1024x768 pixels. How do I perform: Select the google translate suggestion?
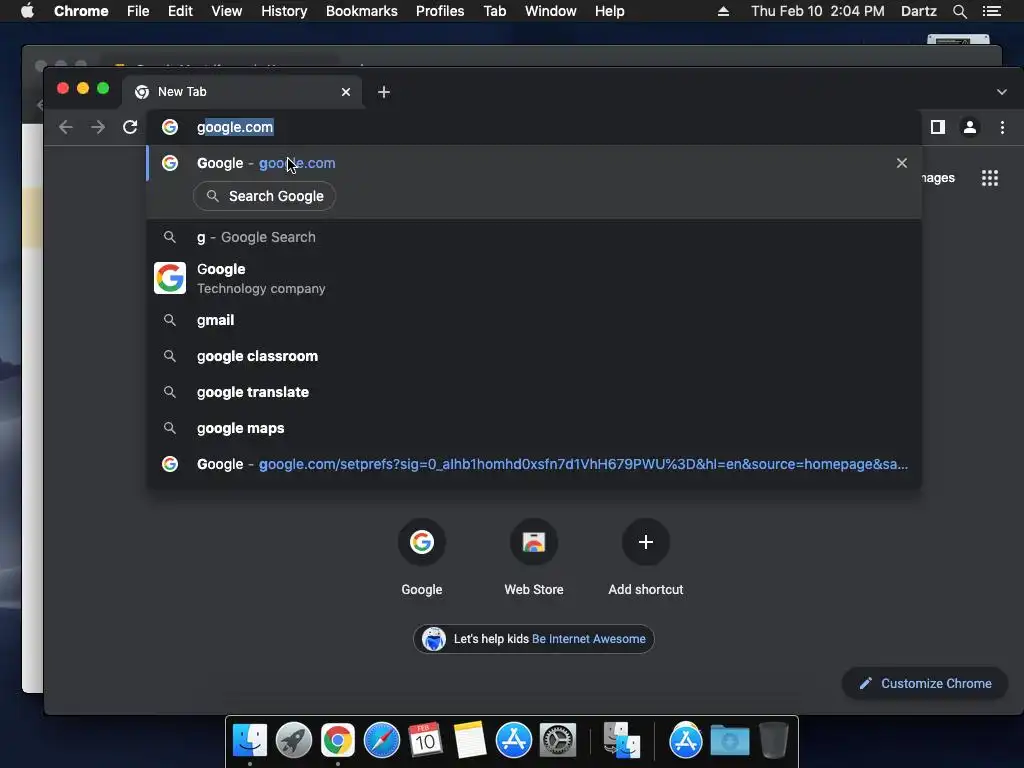[534, 392]
